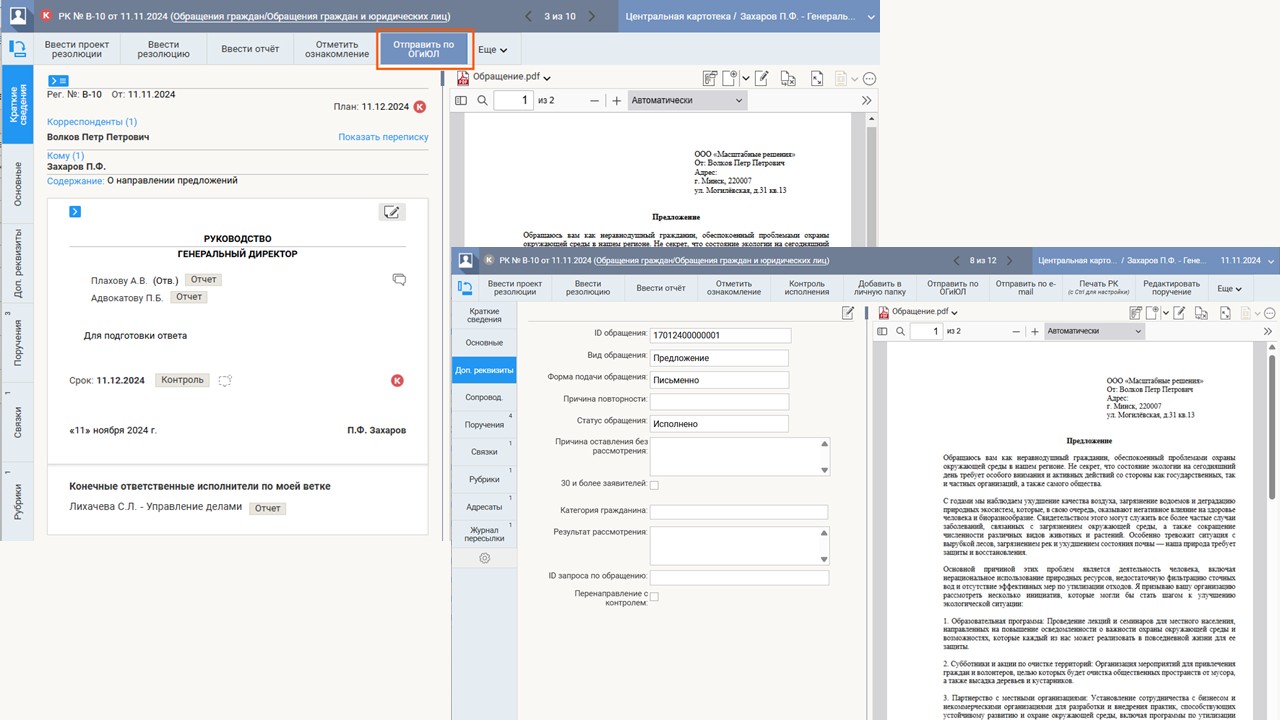Click the dashed-square icon next to Контроль

click(x=225, y=381)
